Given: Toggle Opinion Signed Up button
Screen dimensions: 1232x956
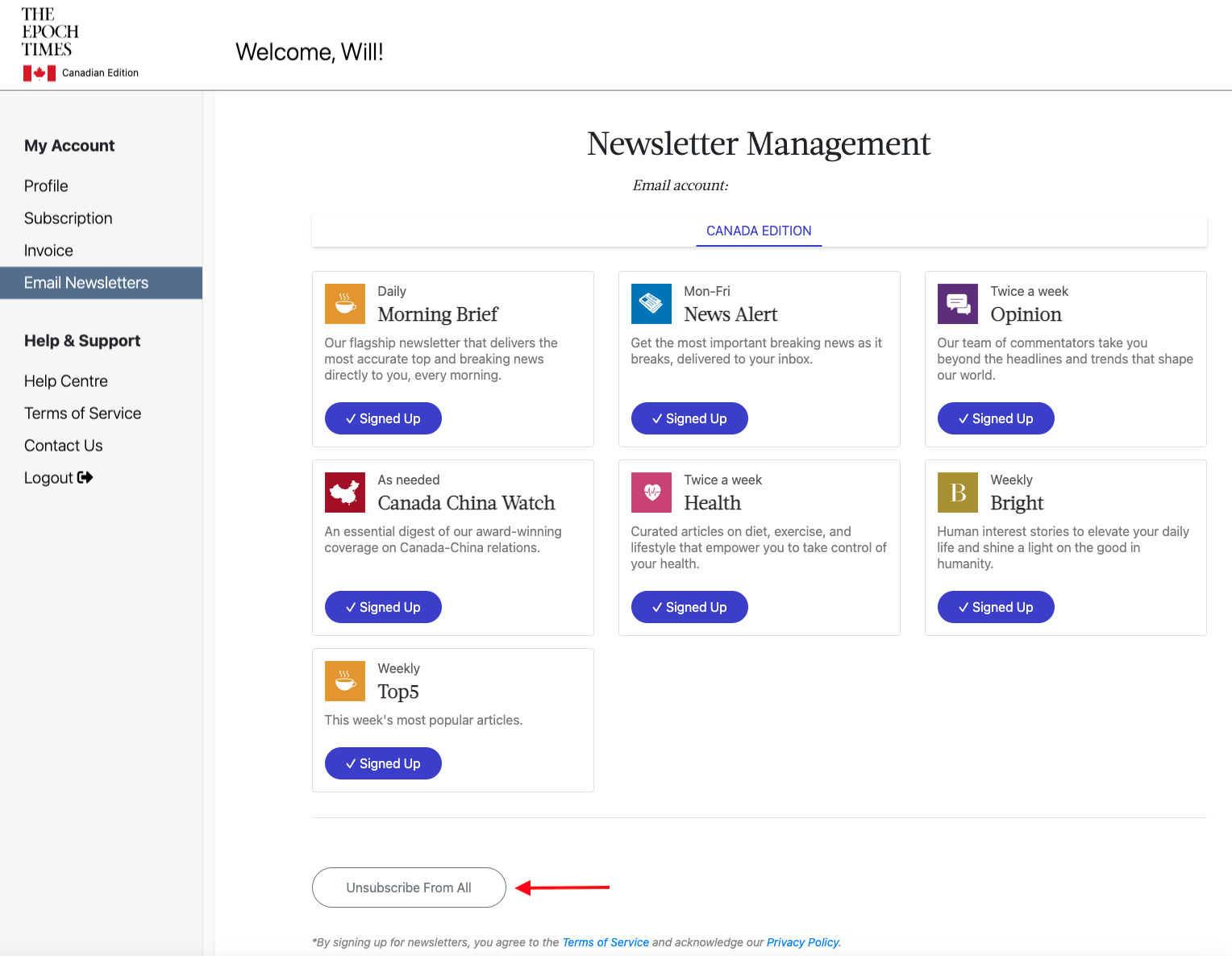Looking at the screenshot, I should 996,418.
